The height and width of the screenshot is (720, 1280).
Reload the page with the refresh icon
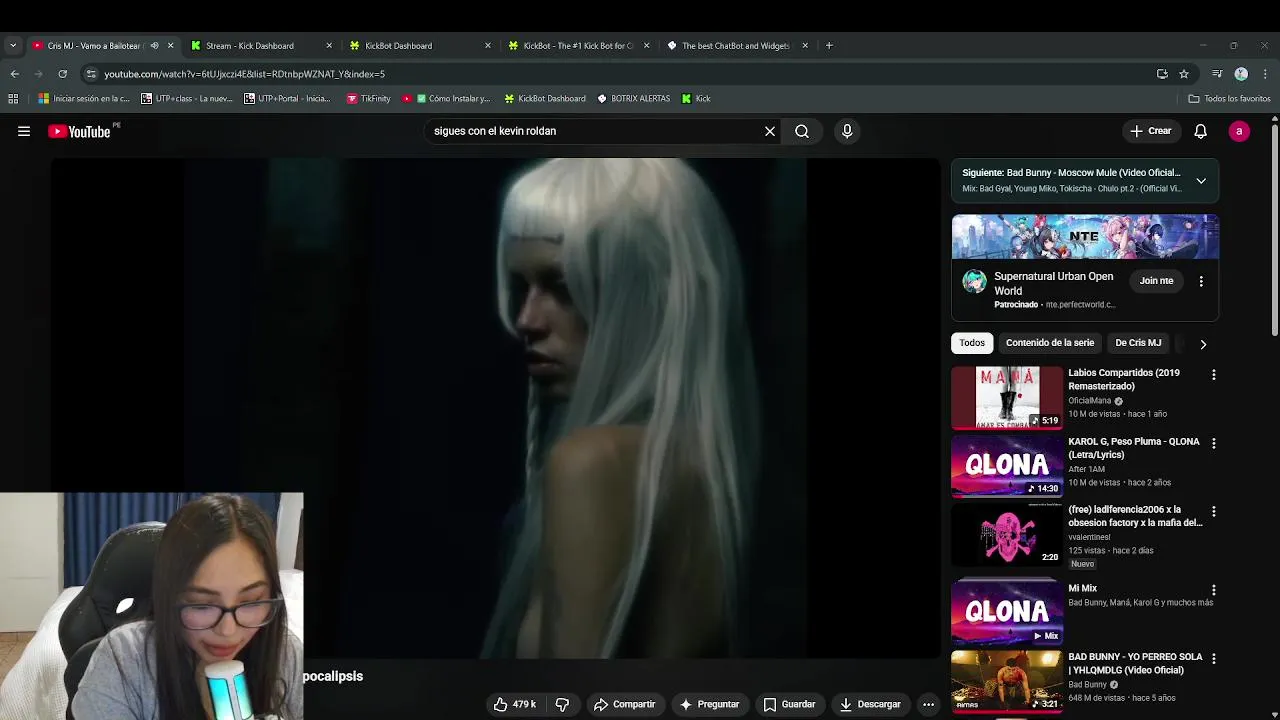point(62,74)
